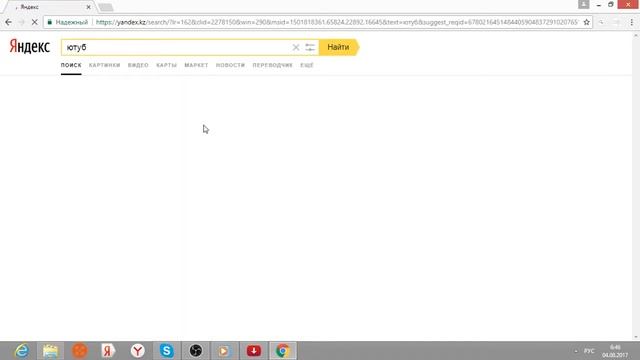Minimize the Chrome window
Screen dimensions: 640x360
[x=598, y=4]
